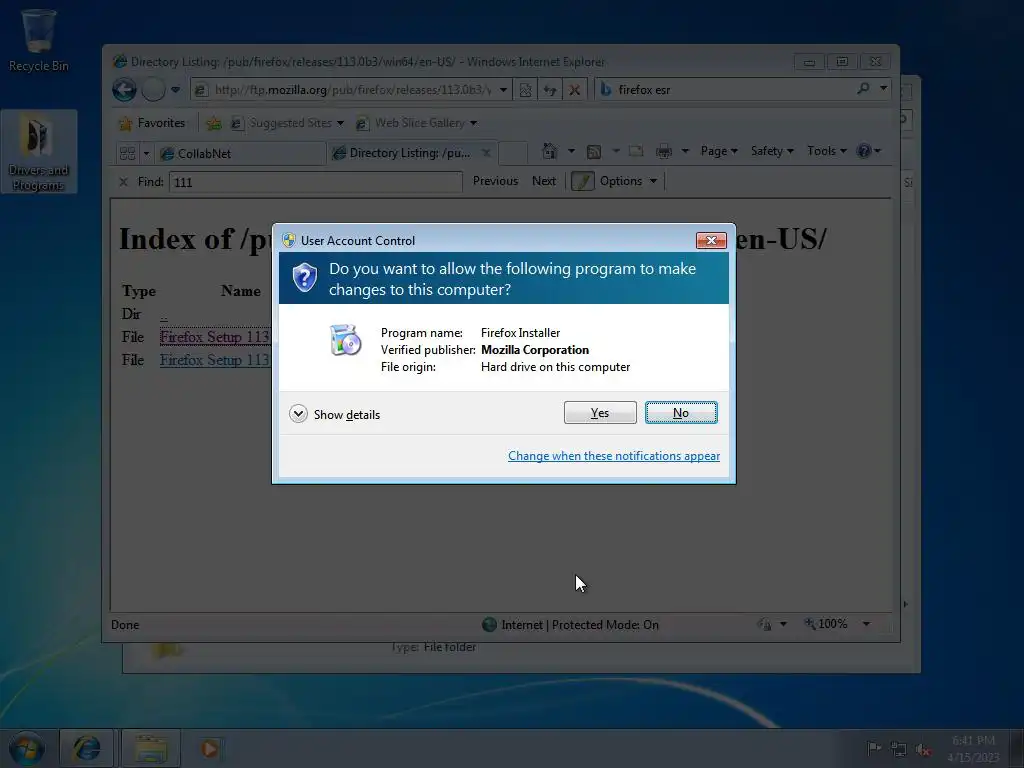Click the Action Center flag tray icon
This screenshot has height=768, width=1024.
[x=873, y=748]
